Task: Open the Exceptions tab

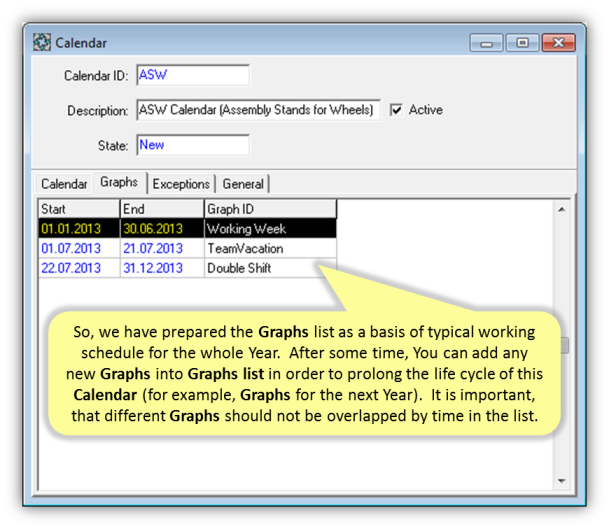Action: pos(181,184)
